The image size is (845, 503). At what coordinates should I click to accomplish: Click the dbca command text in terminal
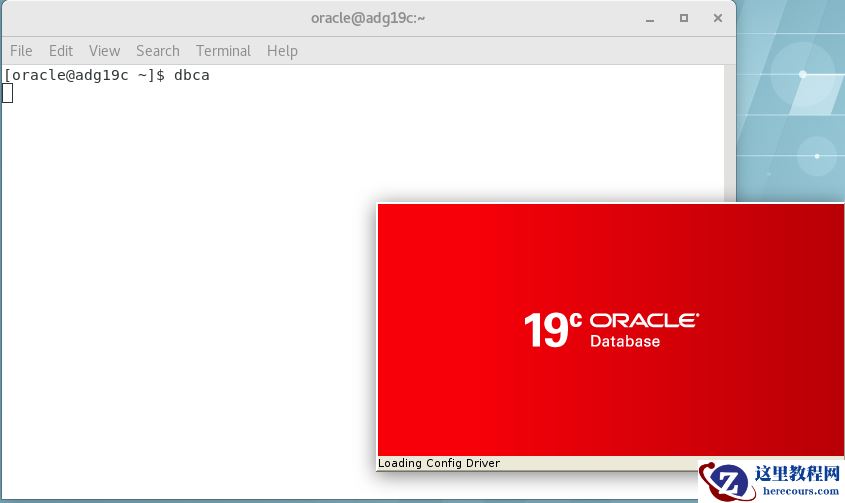click(192, 75)
